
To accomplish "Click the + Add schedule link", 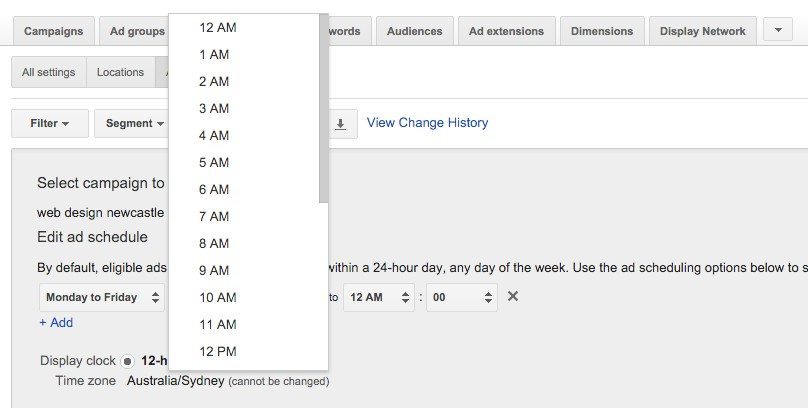I will click(56, 323).
